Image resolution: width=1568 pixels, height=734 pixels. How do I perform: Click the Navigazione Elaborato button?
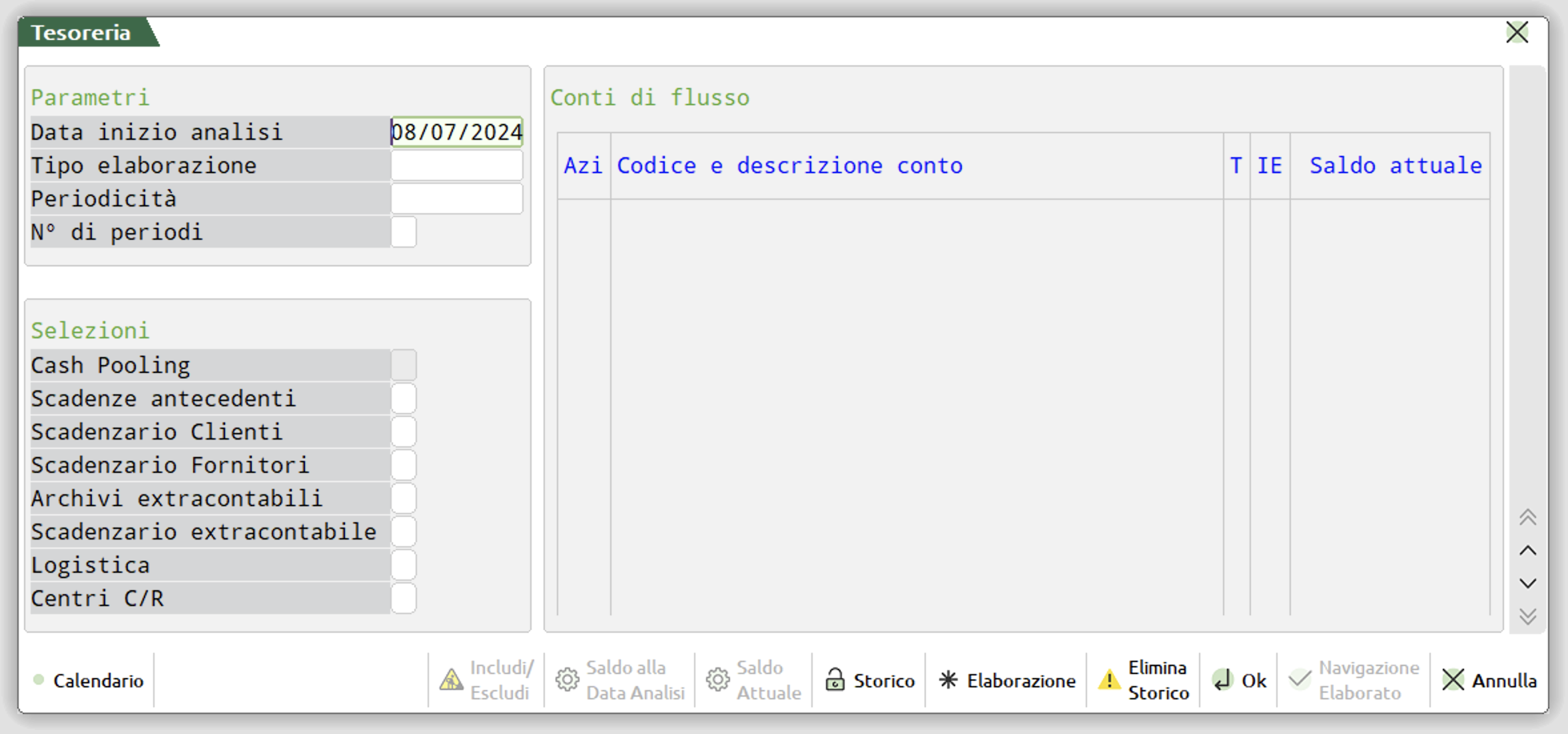pyautogui.click(x=1354, y=680)
